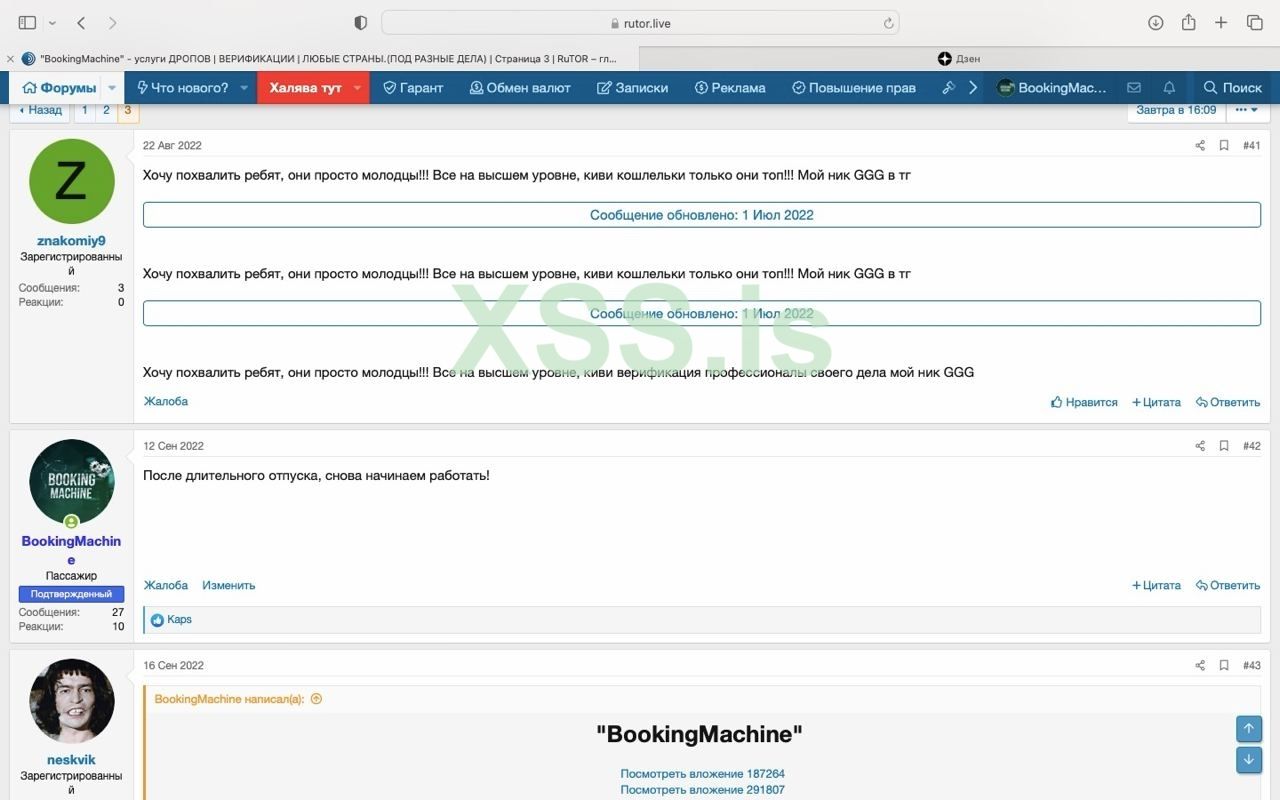Reload the current page
Image resolution: width=1280 pixels, height=800 pixels.
tap(888, 22)
